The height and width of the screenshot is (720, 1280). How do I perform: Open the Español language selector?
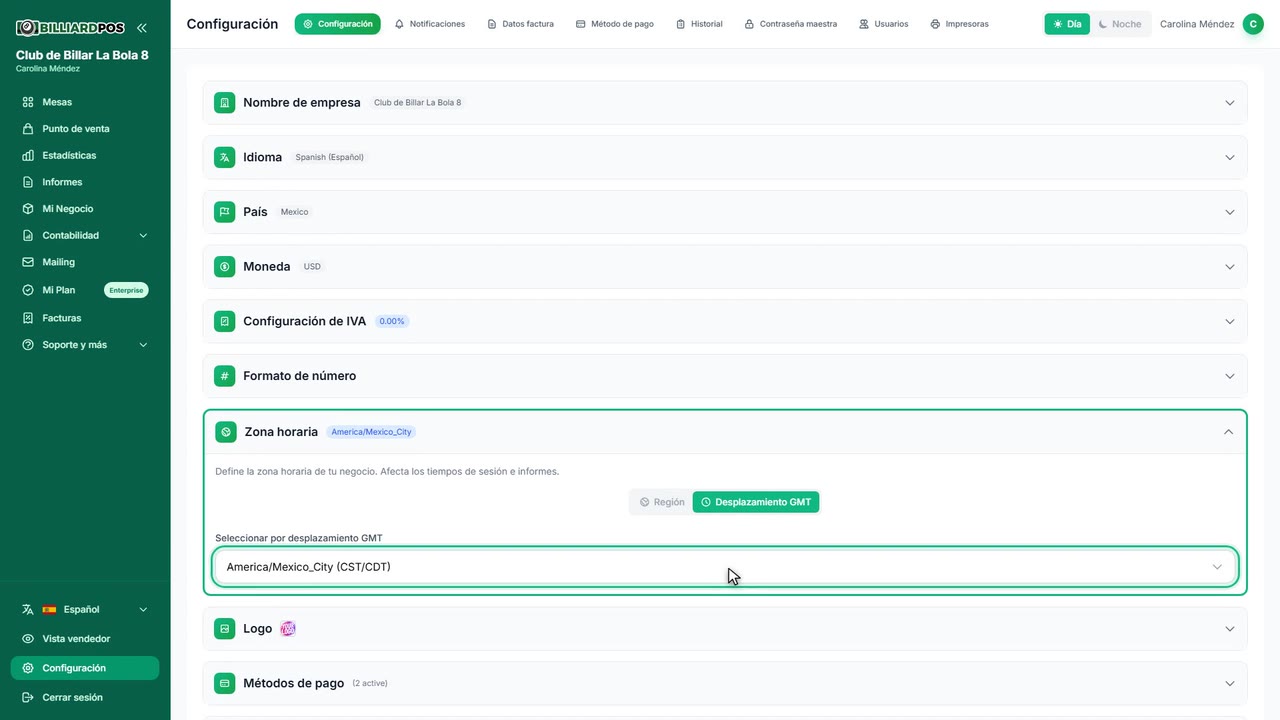85,609
